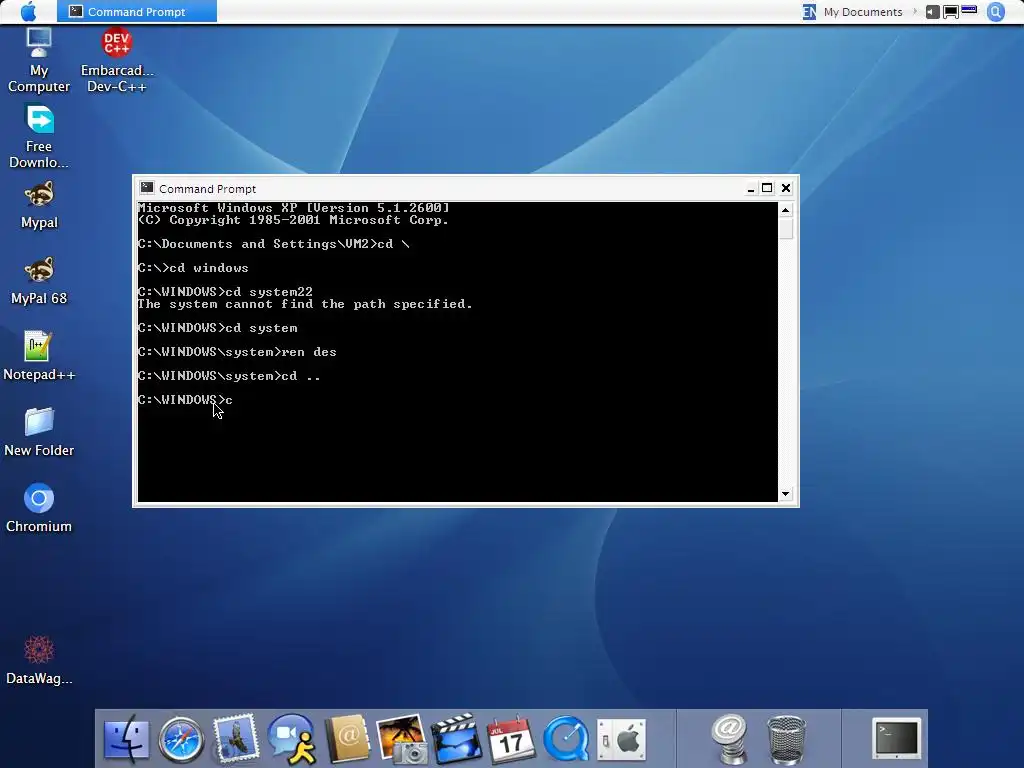The width and height of the screenshot is (1024, 768).
Task: Open the Apple menu in top bar
Action: point(29,11)
